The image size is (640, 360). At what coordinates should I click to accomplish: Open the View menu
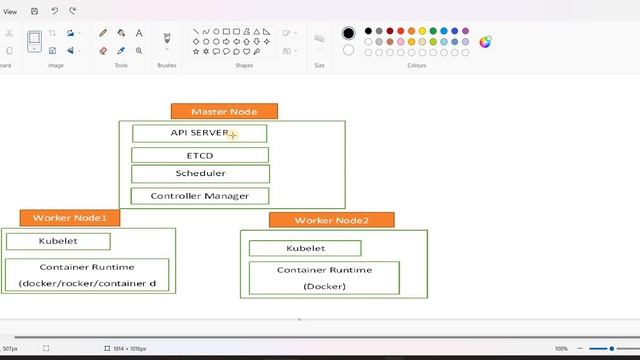10,12
